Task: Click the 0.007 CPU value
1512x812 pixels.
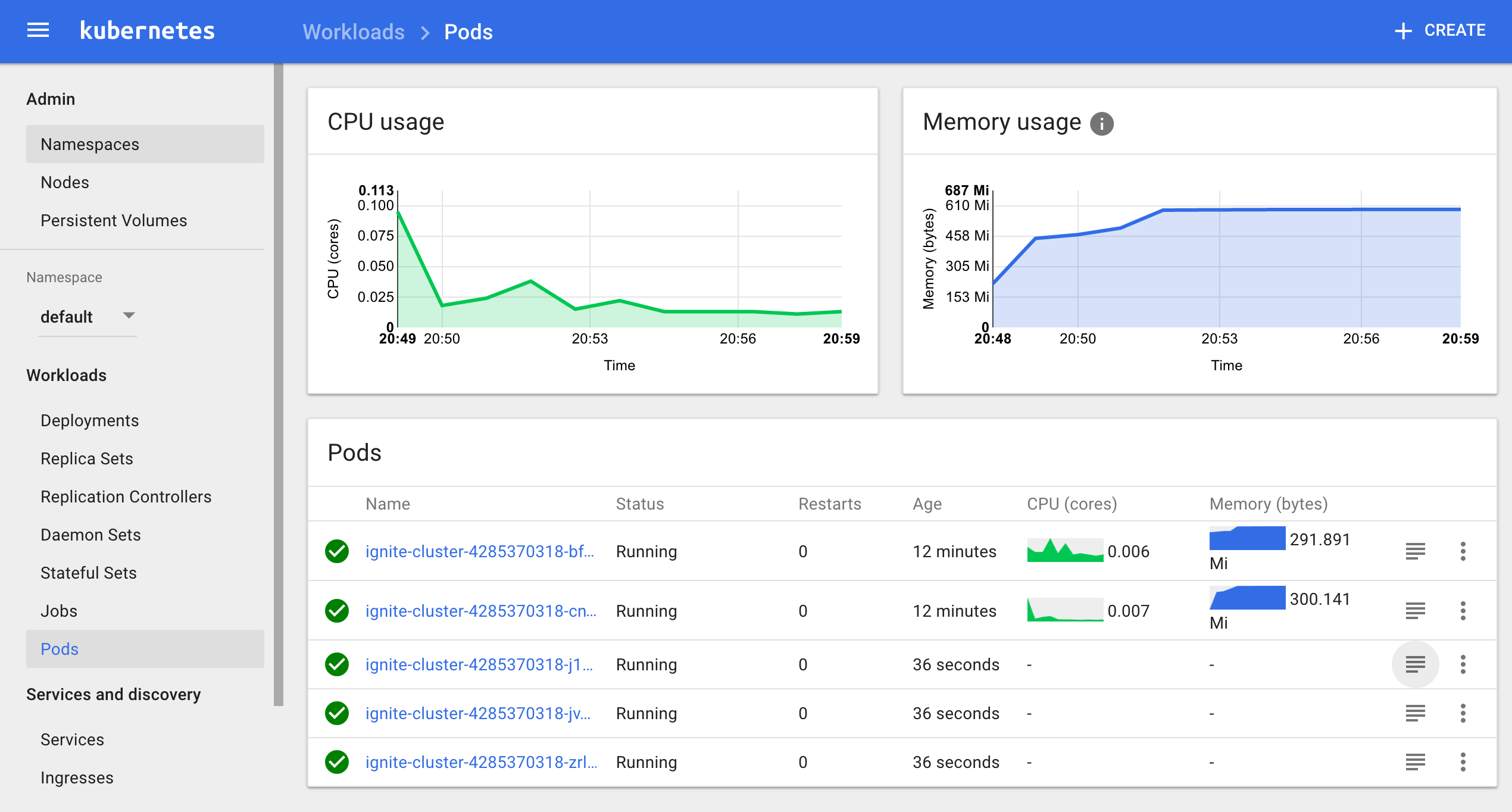Action: [1128, 611]
